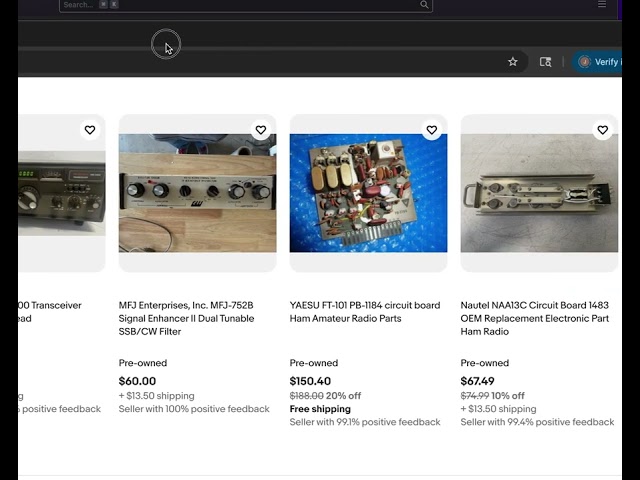Click the $150.40 price
Image resolution: width=640 pixels, height=480 pixels.
[310, 381]
